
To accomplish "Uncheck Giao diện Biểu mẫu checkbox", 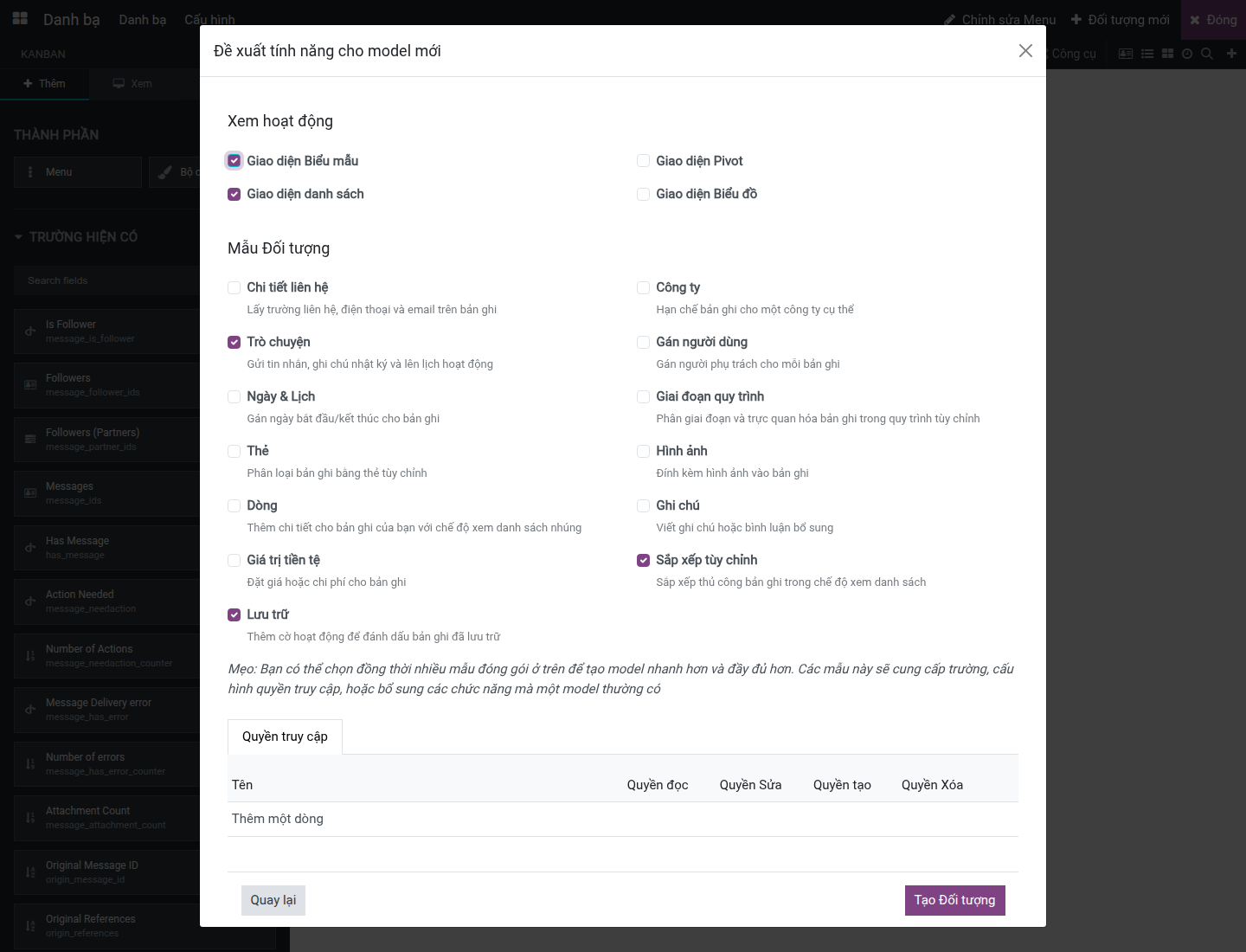I will pos(234,161).
